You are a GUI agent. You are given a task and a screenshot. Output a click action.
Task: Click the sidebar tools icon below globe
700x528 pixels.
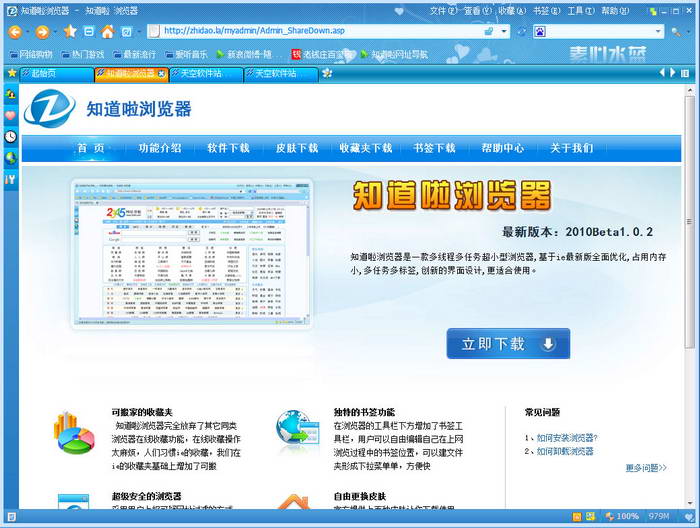pos(10,179)
